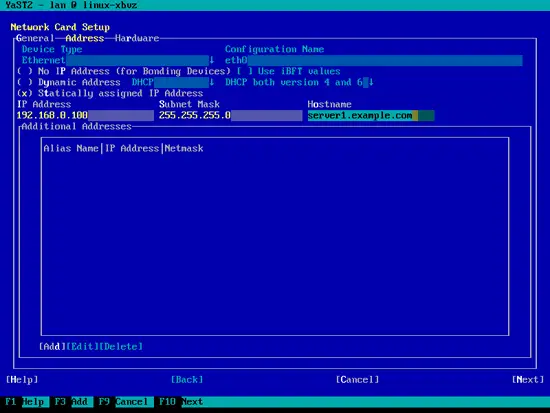Click Delete under Additional Addresses
The image size is (550, 413).
(x=121, y=347)
